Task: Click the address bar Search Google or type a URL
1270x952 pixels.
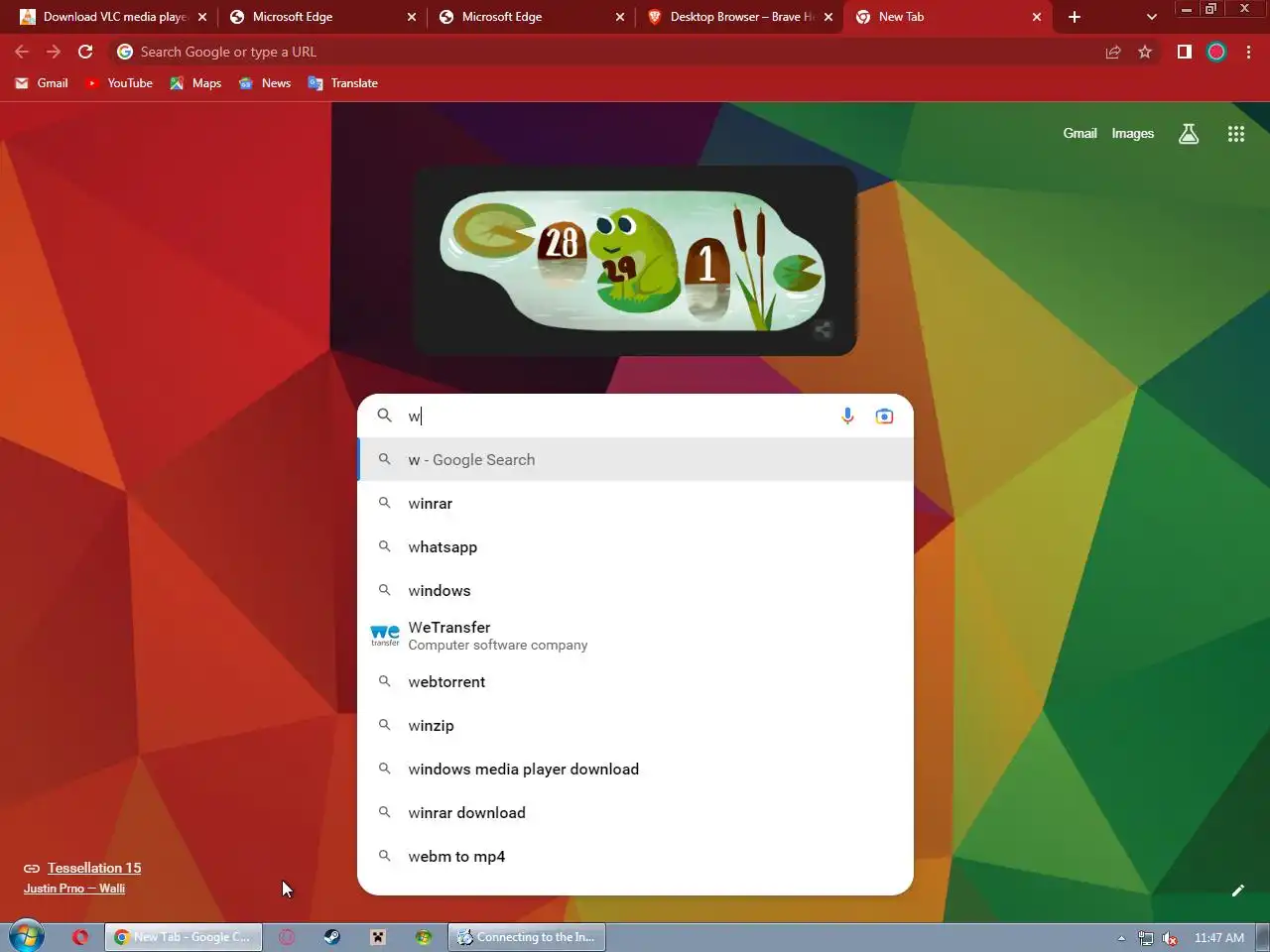Action: [x=605, y=52]
